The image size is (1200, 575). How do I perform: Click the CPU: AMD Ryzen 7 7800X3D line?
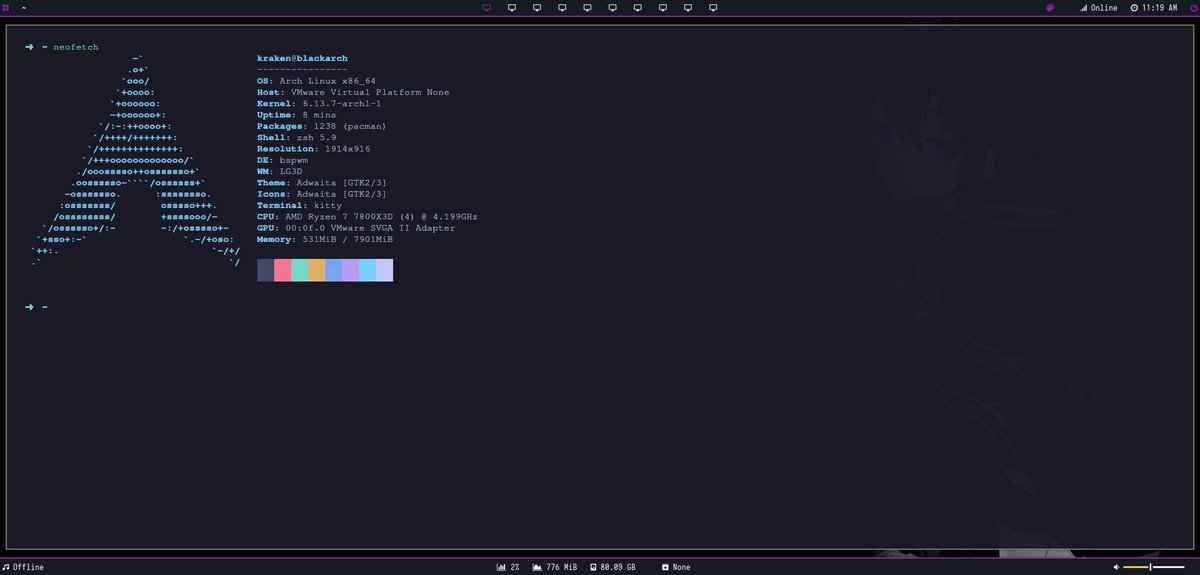[x=367, y=216]
